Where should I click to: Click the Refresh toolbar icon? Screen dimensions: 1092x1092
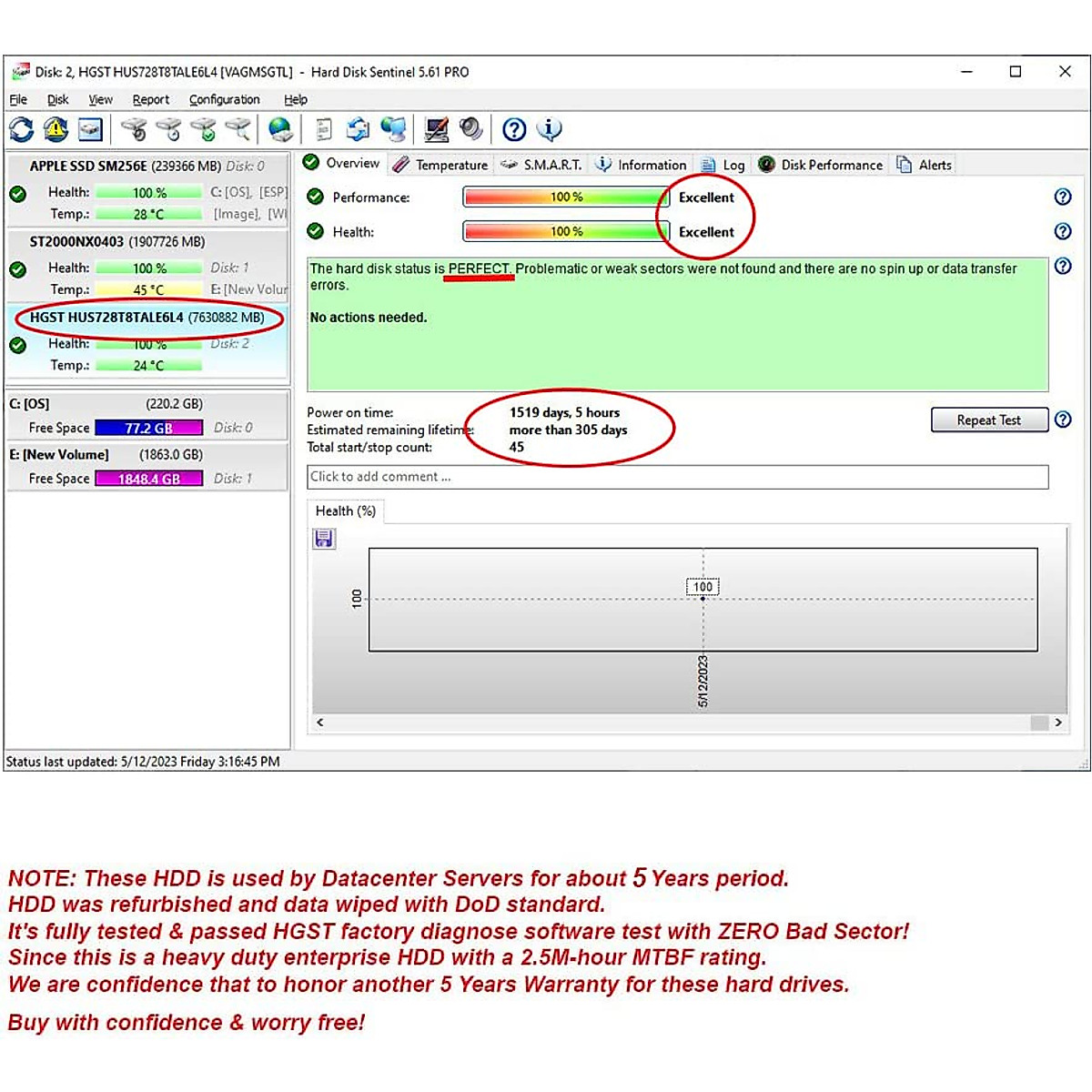(x=22, y=130)
